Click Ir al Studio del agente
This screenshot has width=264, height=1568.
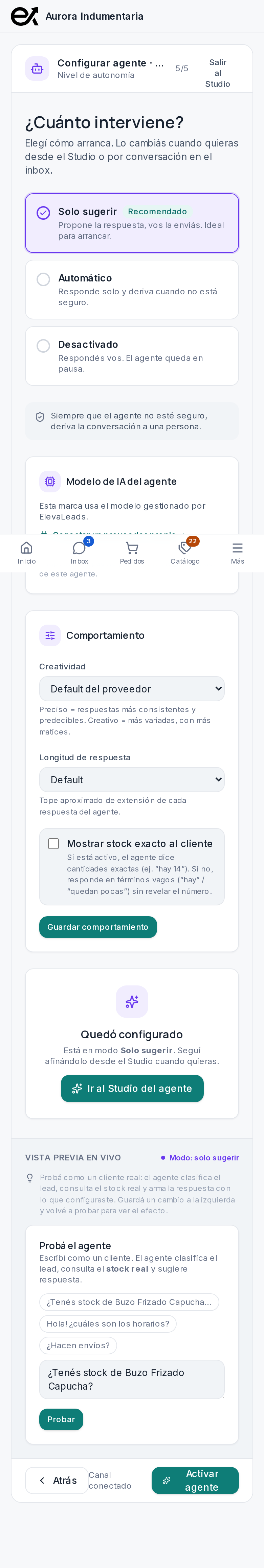coord(132,1089)
